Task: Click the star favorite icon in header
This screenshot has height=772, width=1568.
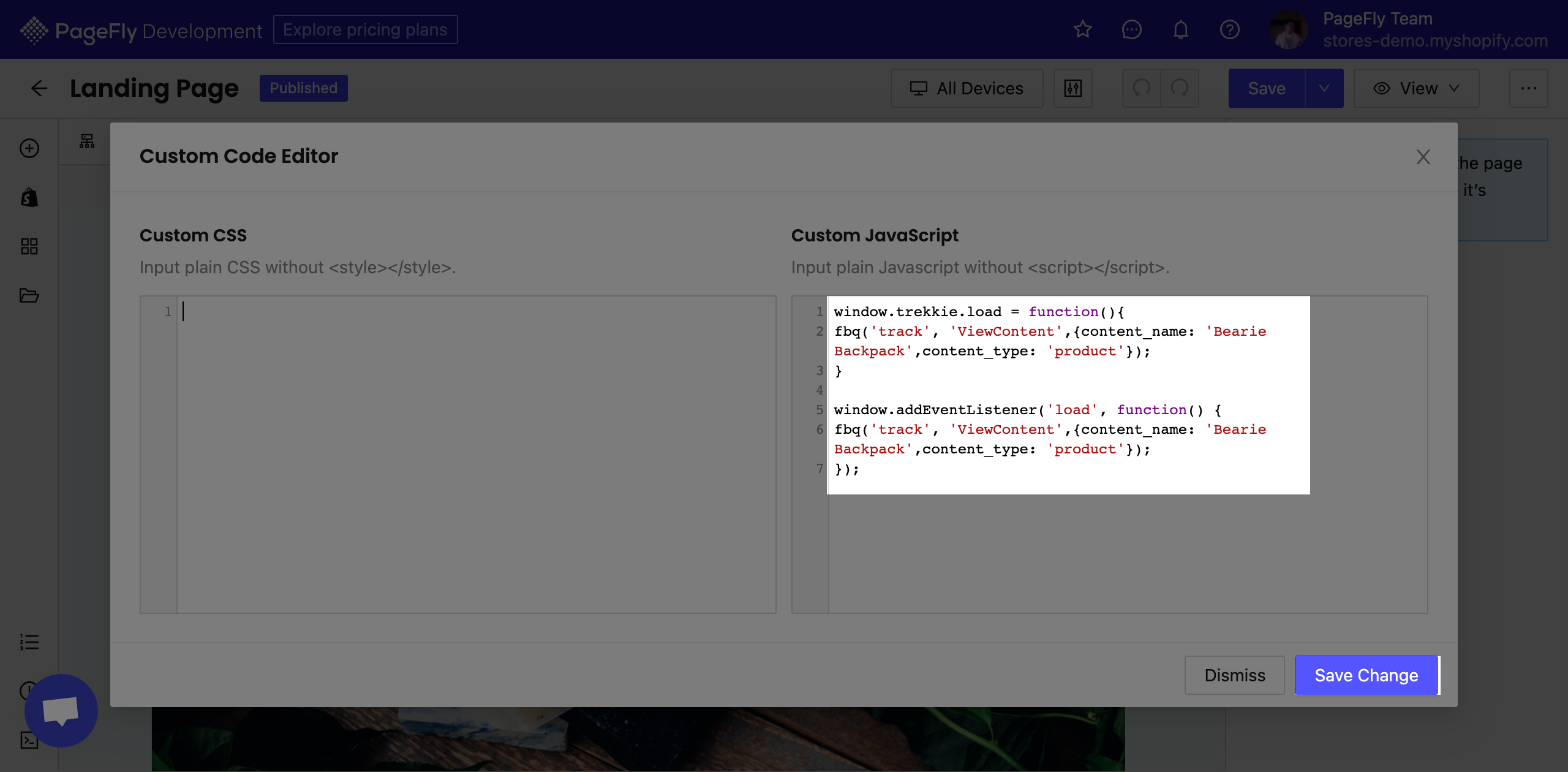Action: [x=1082, y=29]
